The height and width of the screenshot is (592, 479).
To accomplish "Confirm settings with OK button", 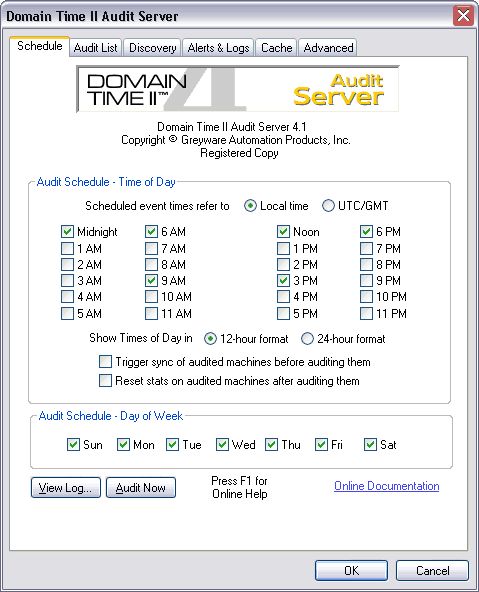I will click(x=351, y=570).
